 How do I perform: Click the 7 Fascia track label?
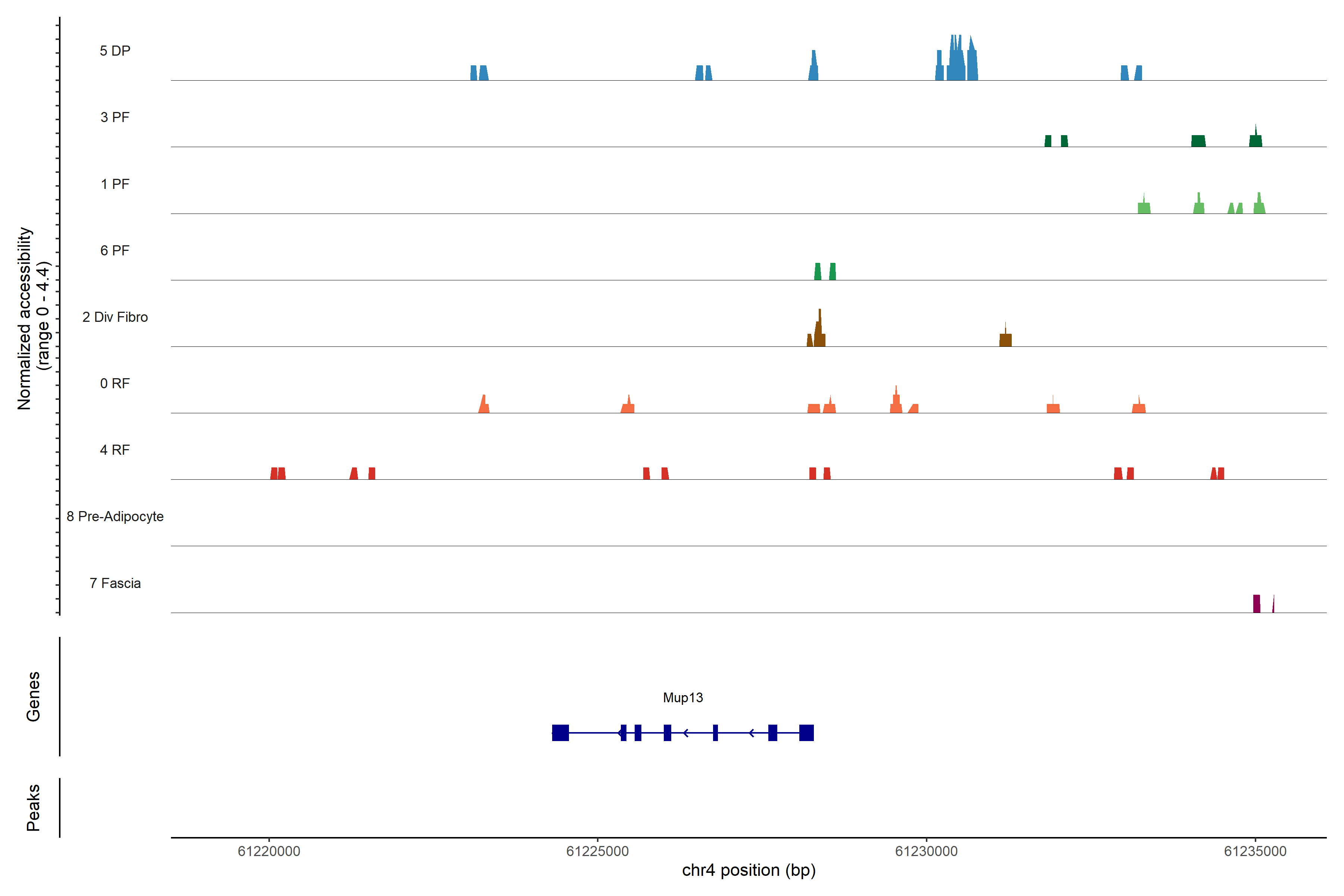pyautogui.click(x=115, y=583)
